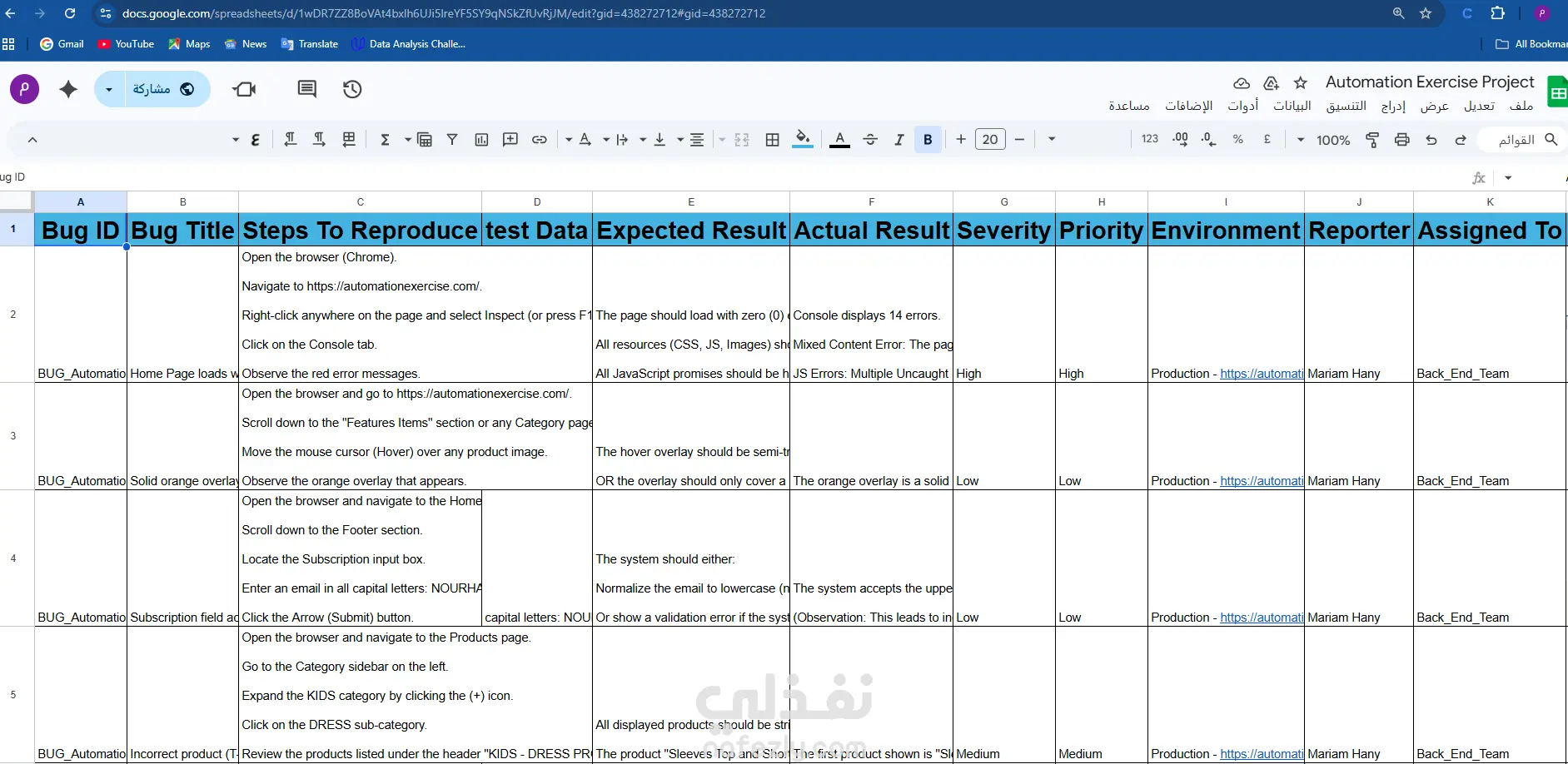Image resolution: width=1568 pixels, height=764 pixels.
Task: Open version history clock icon
Action: tap(352, 89)
